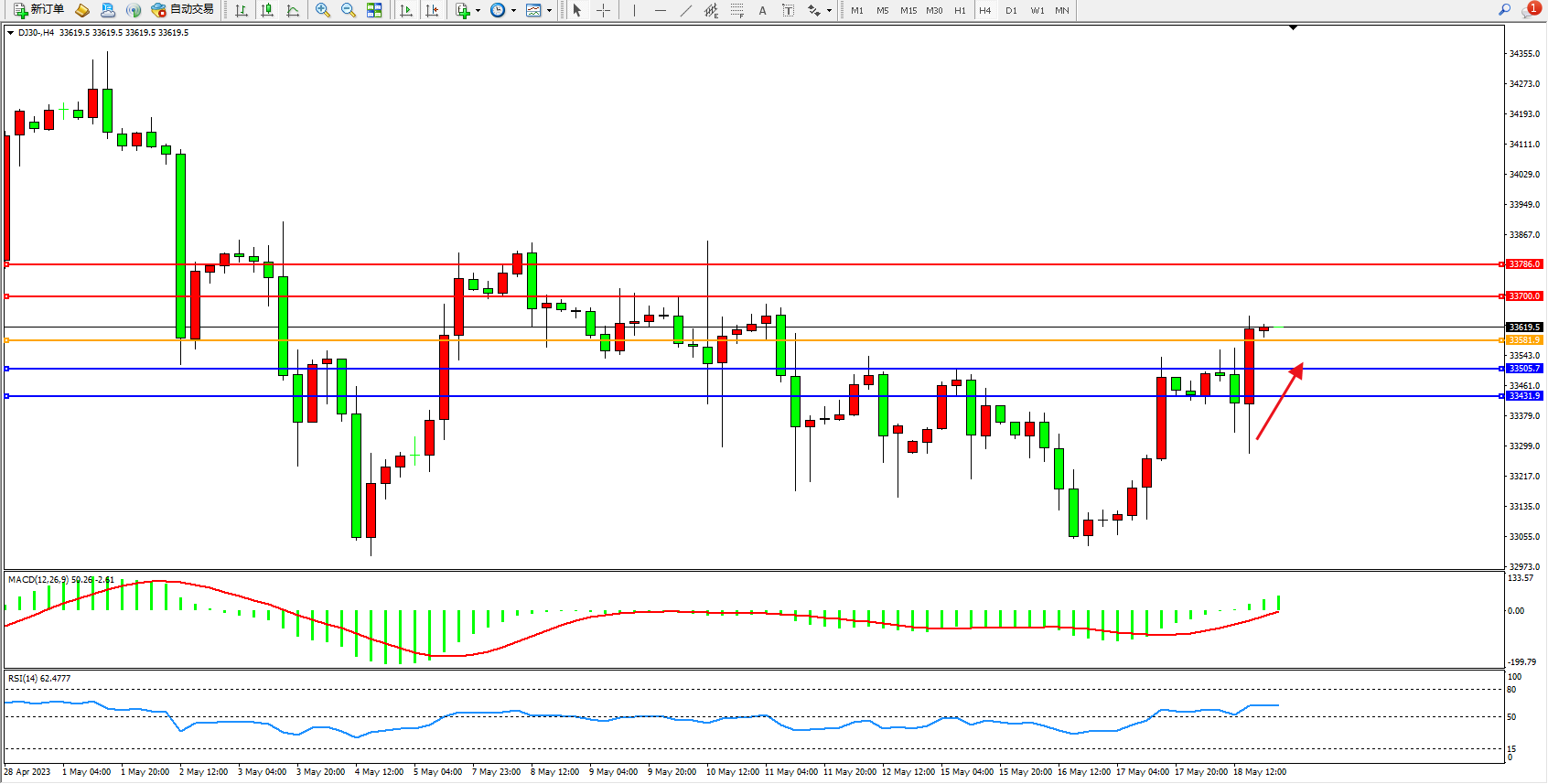Select the crosshair tool
The height and width of the screenshot is (784, 1548).
click(603, 10)
